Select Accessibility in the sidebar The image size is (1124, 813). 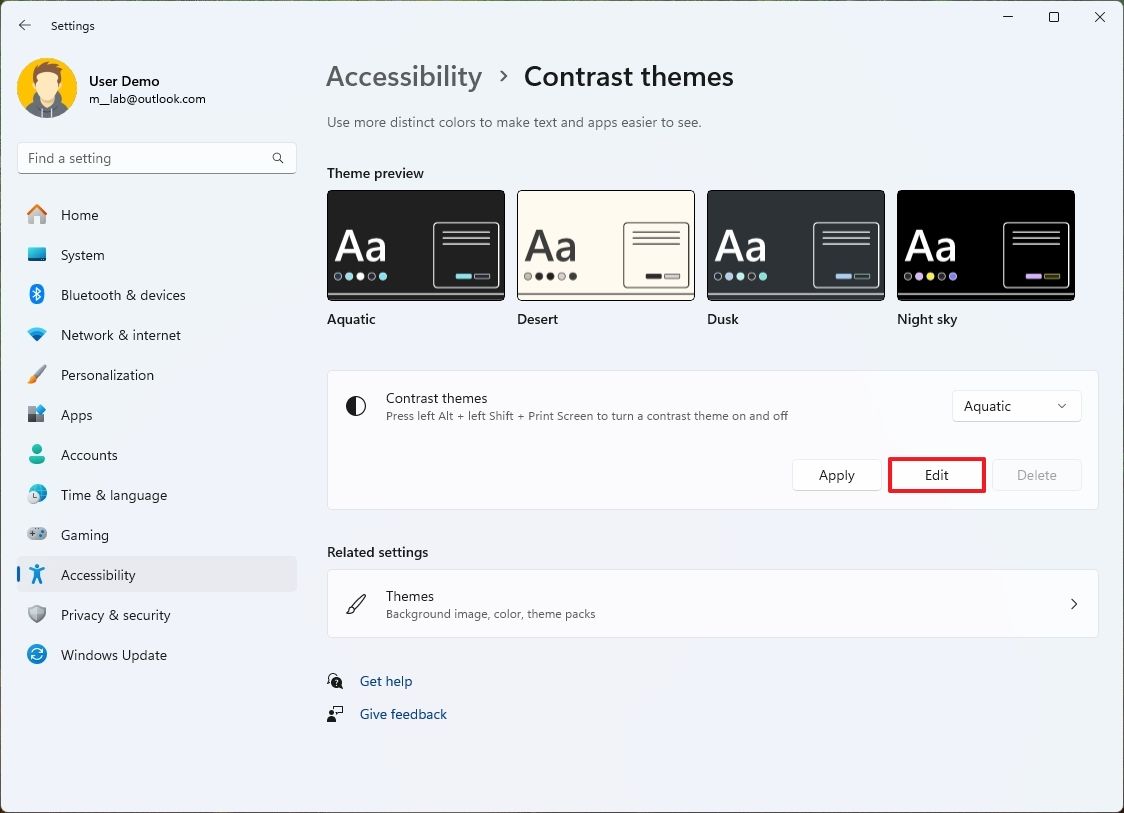pos(98,574)
